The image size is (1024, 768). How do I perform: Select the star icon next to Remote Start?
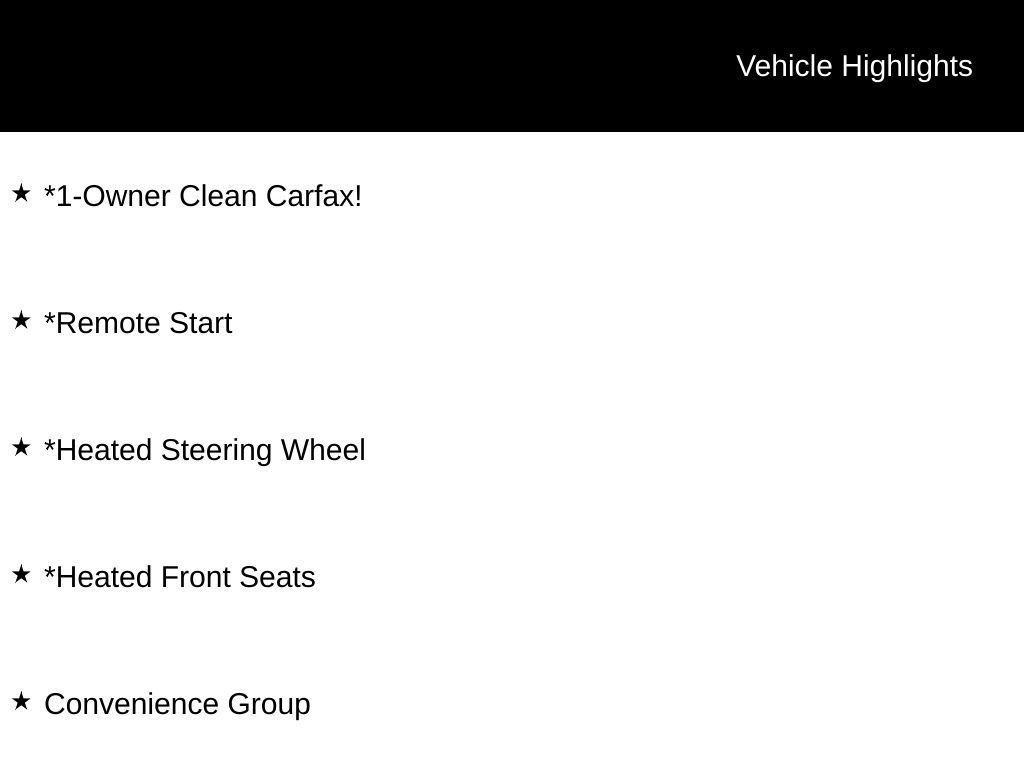[21, 320]
